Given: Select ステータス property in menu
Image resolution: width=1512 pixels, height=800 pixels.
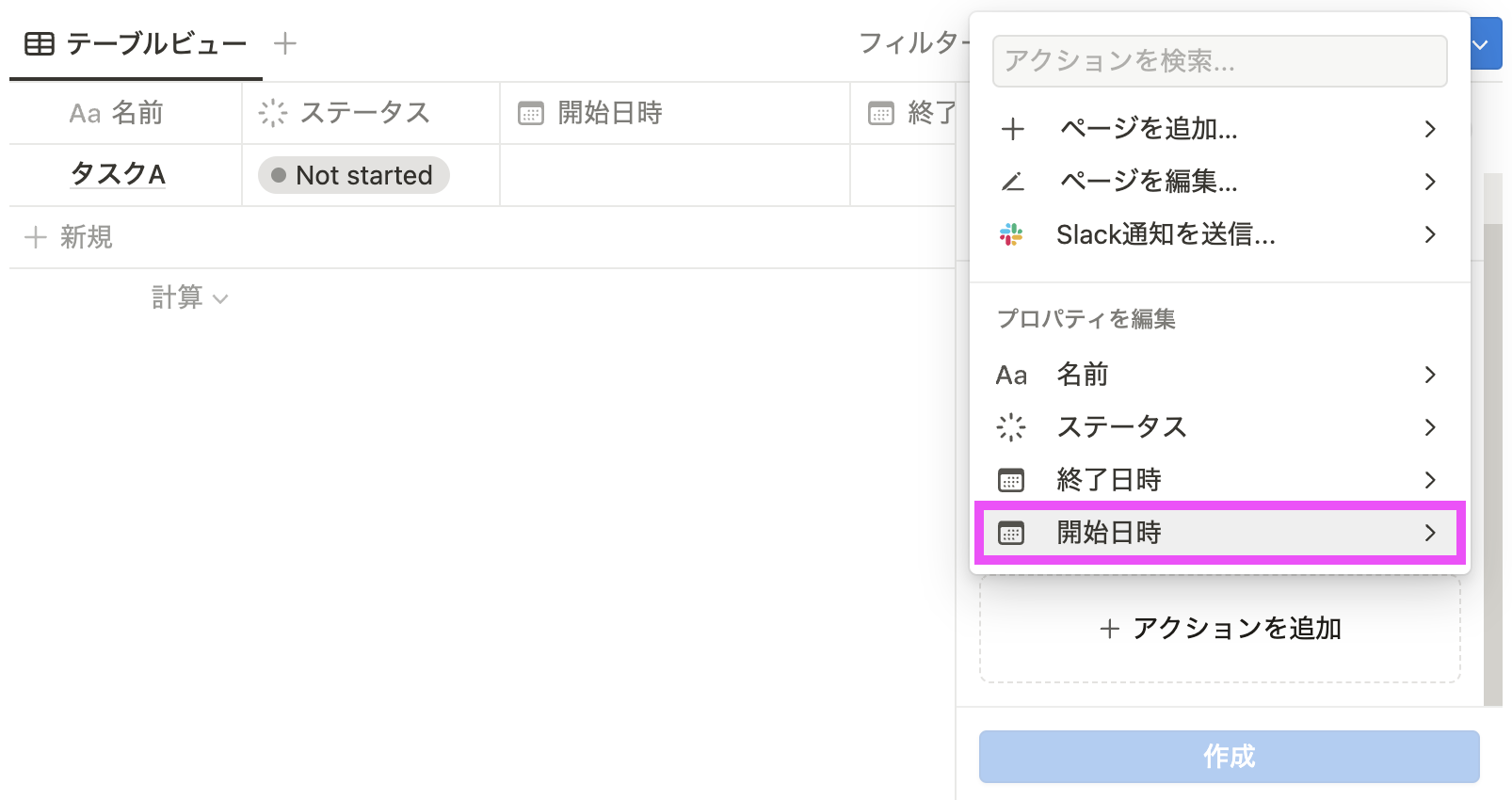Looking at the screenshot, I should pyautogui.click(x=1219, y=427).
